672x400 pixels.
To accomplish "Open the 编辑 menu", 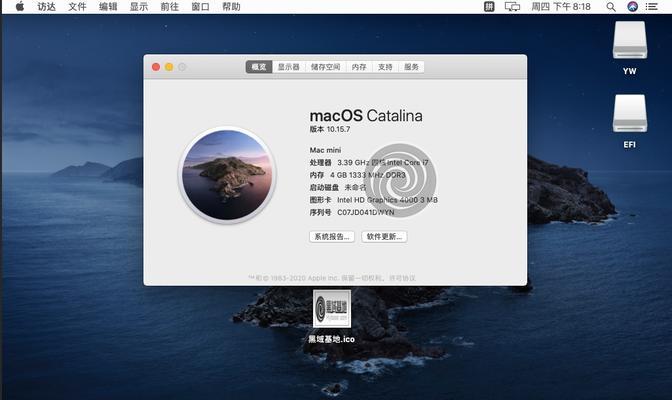I will (108, 7).
